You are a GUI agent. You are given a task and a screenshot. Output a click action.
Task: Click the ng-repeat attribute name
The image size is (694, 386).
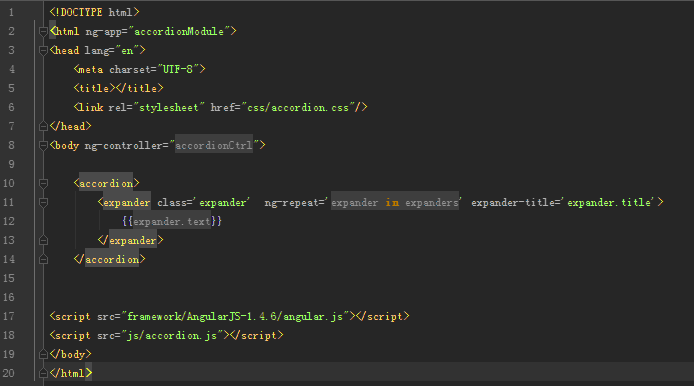click(291, 202)
